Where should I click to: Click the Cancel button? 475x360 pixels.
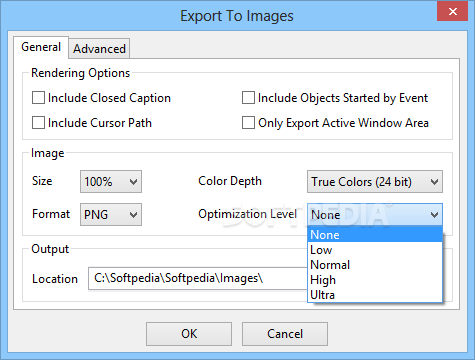click(285, 334)
